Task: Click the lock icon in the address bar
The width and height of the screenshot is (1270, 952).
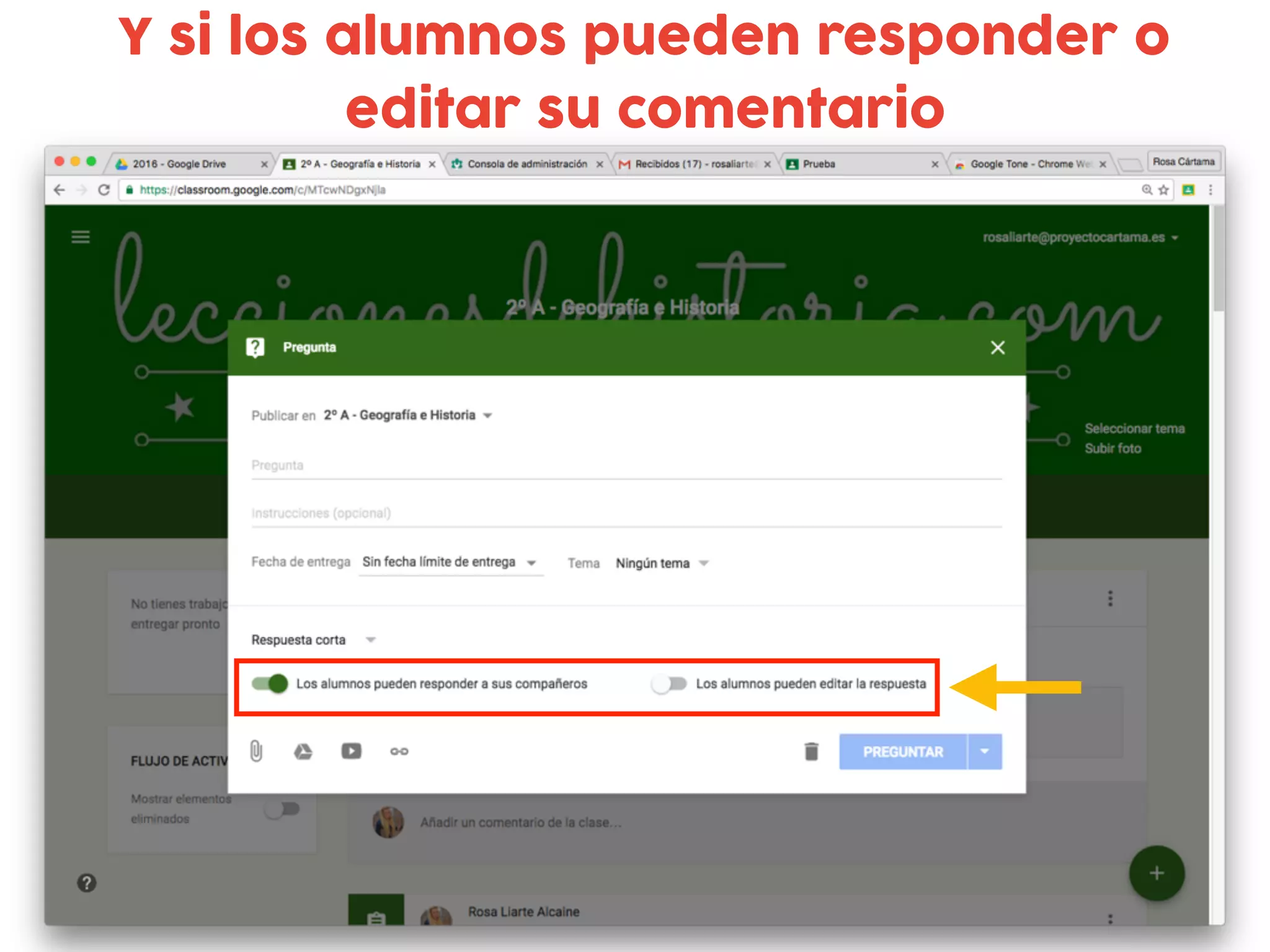Action: (130, 190)
